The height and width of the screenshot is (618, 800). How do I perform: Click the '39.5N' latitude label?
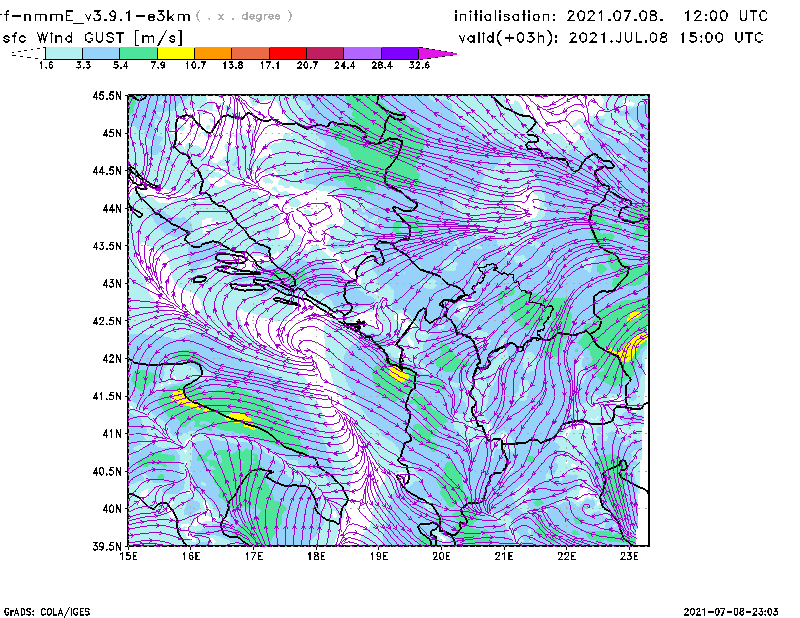click(x=107, y=547)
